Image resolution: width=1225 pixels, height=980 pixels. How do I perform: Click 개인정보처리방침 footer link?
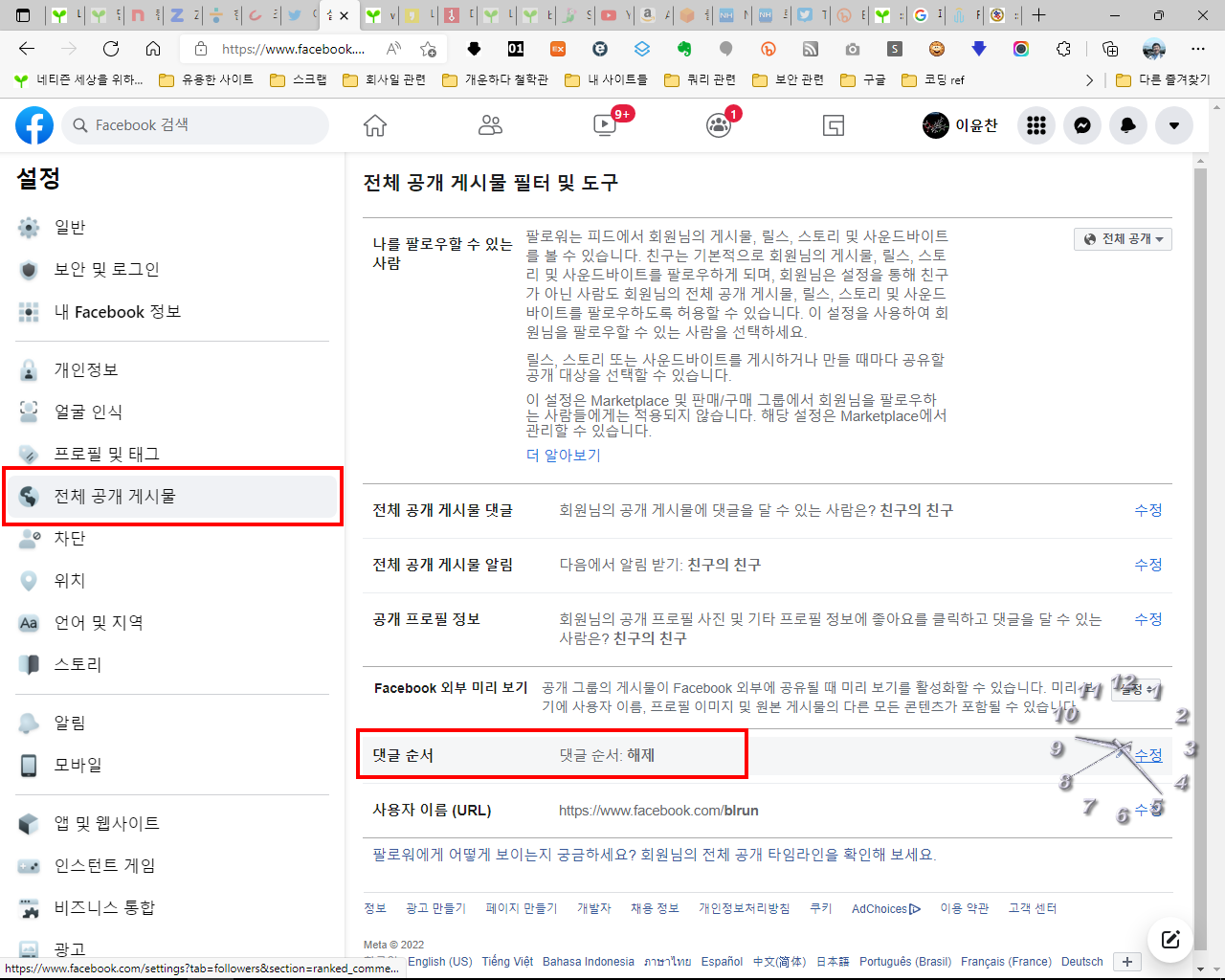pos(744,908)
